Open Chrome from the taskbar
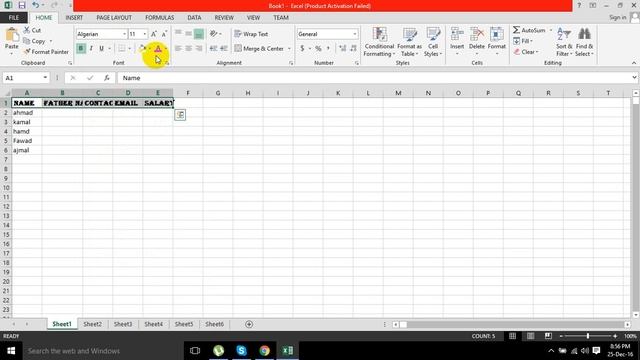Screen dimensions: 640x360 (264, 351)
